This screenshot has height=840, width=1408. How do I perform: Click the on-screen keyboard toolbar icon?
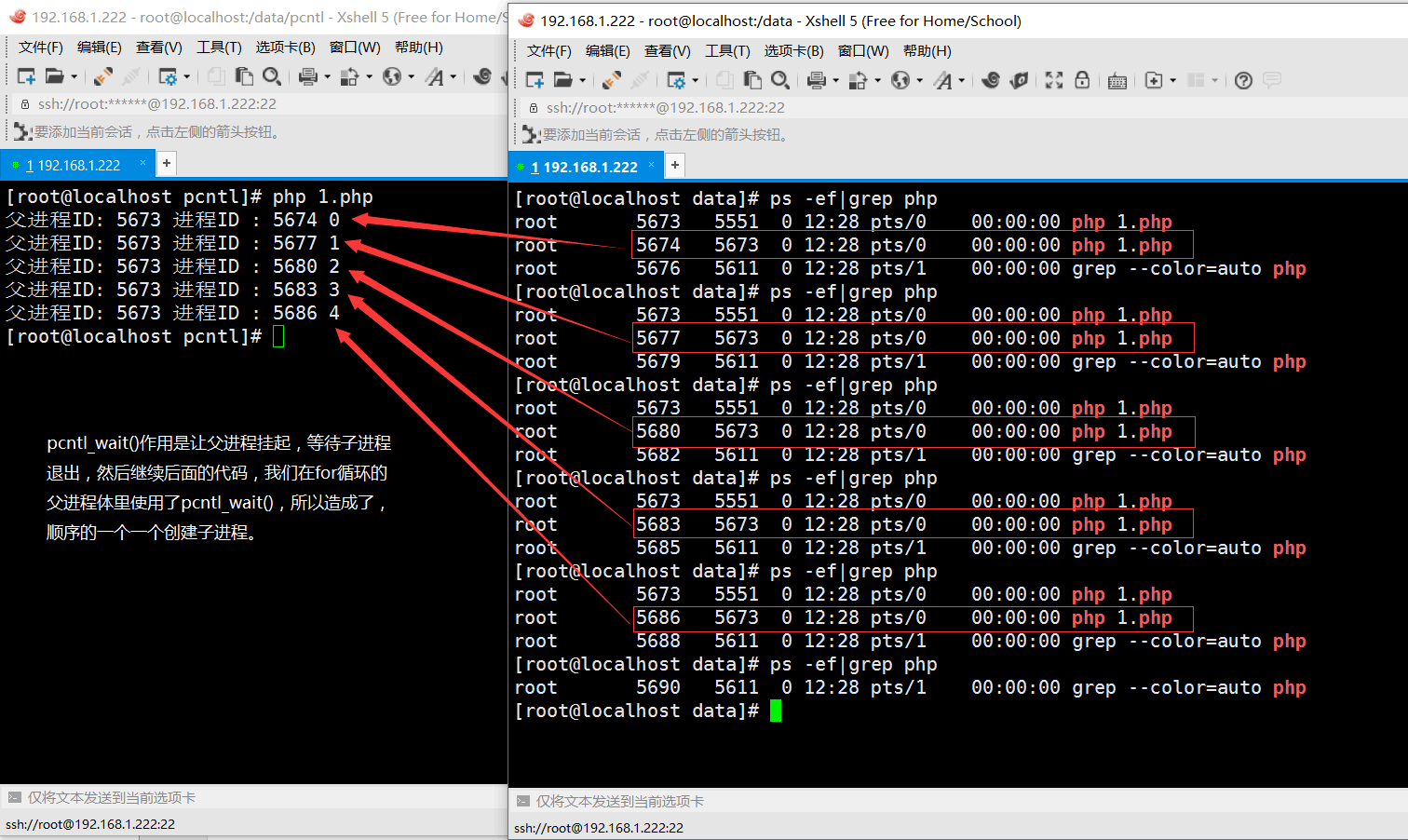tap(1117, 81)
